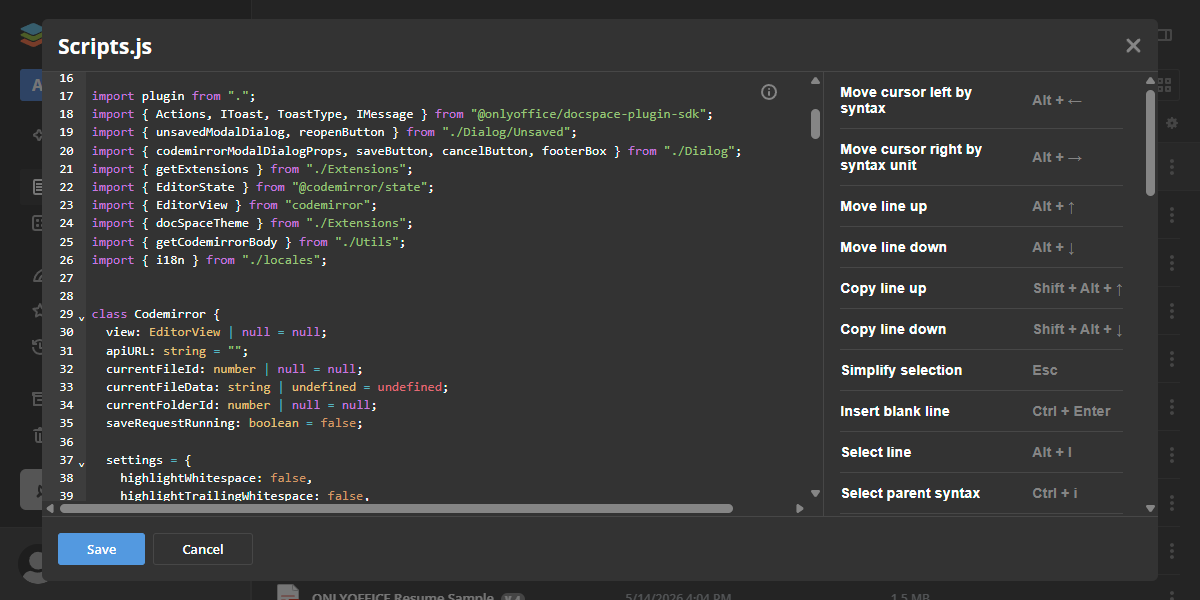Click the shortcuts list scrollbar down arrow
Image resolution: width=1200 pixels, height=600 pixels.
1150,508
